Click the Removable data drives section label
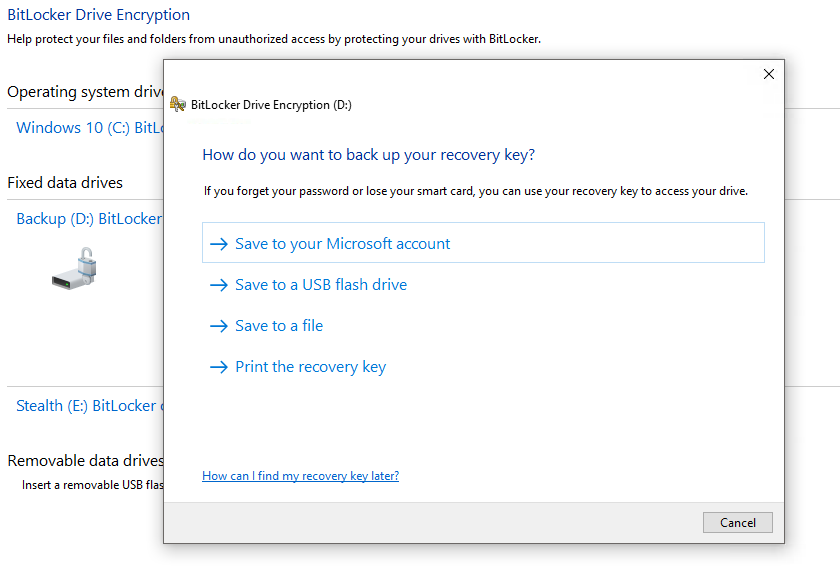The image size is (840, 575). (85, 460)
